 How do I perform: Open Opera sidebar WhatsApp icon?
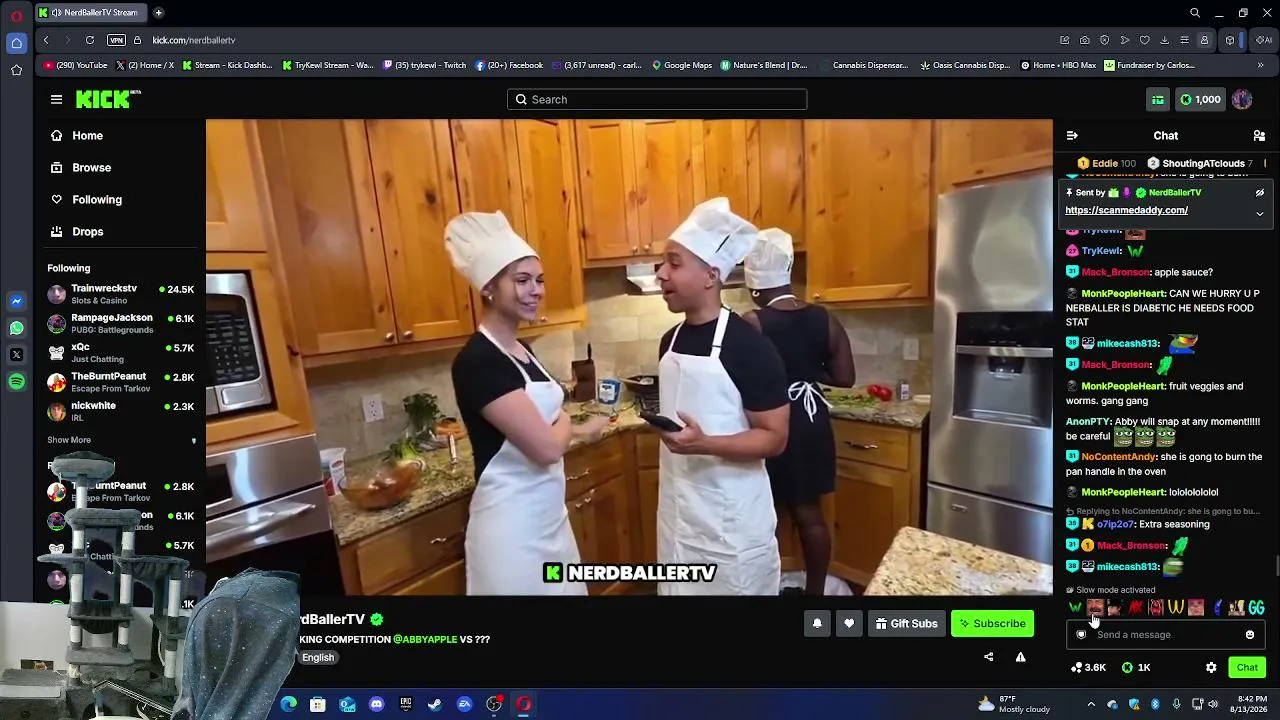pos(16,328)
